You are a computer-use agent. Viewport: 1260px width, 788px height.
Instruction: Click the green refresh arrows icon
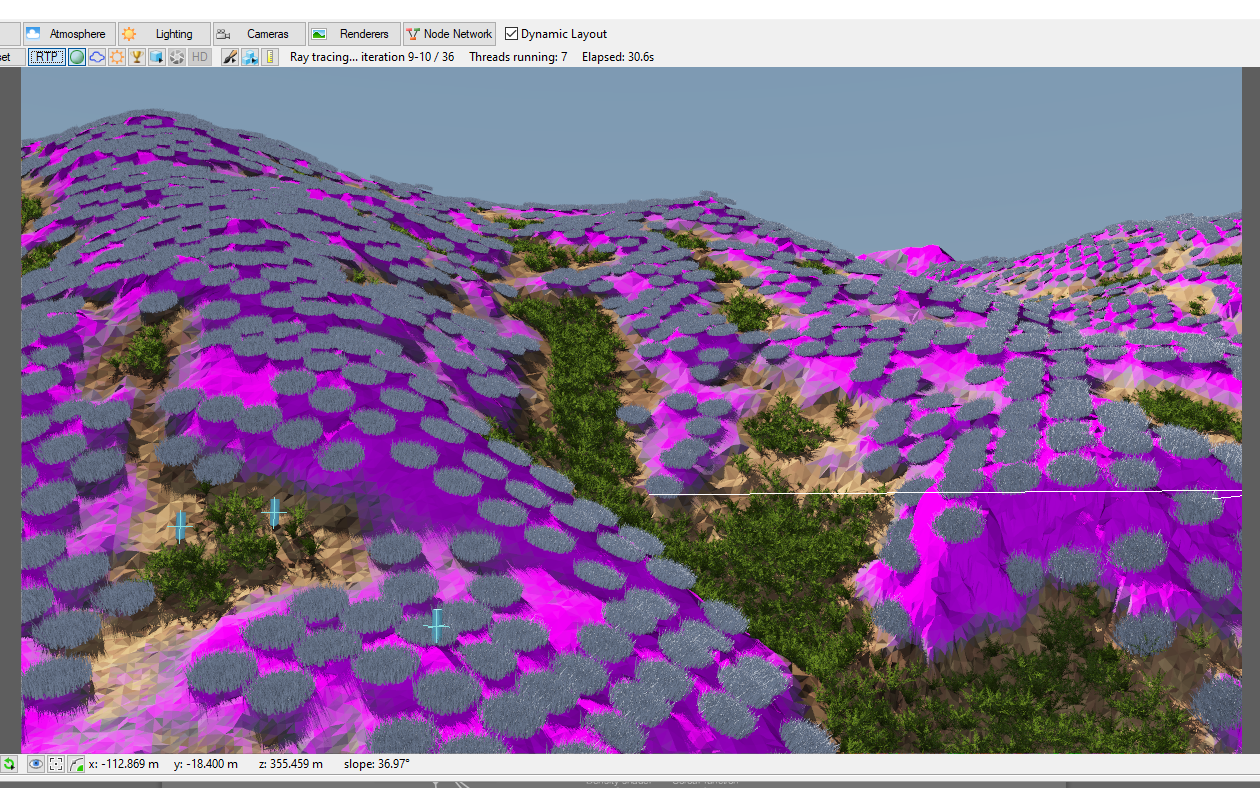(9, 764)
